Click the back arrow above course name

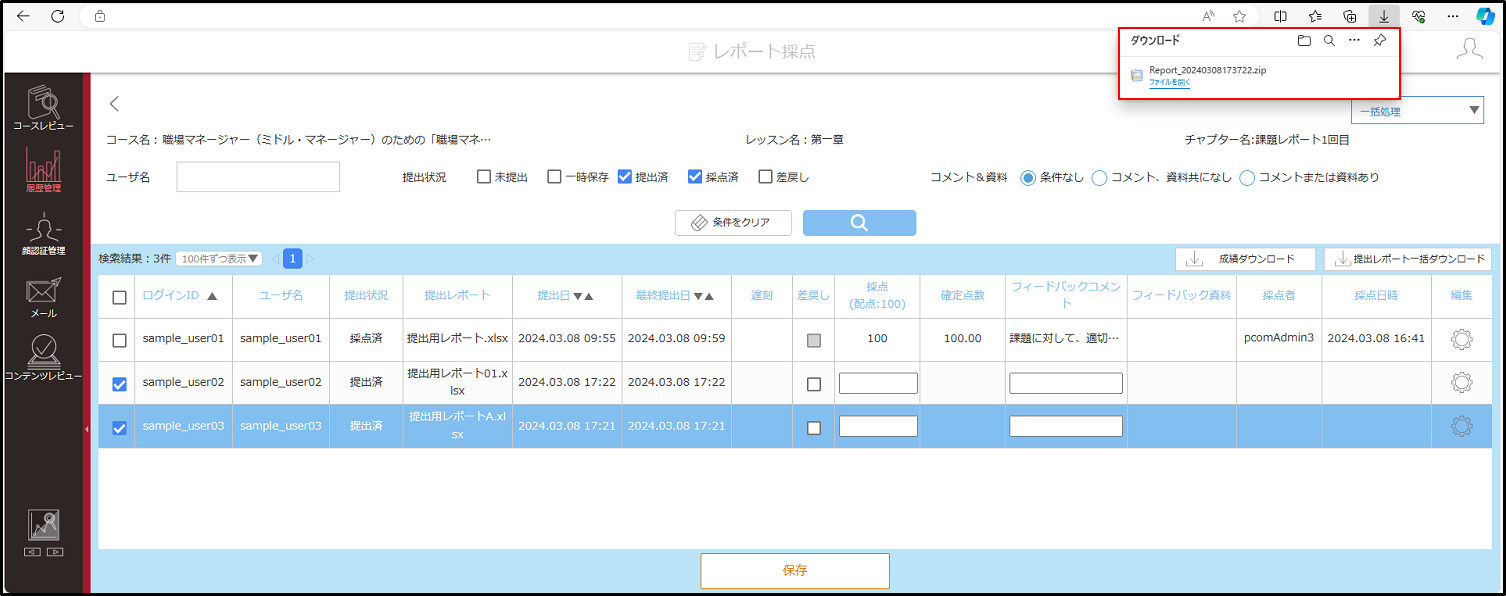click(x=114, y=103)
